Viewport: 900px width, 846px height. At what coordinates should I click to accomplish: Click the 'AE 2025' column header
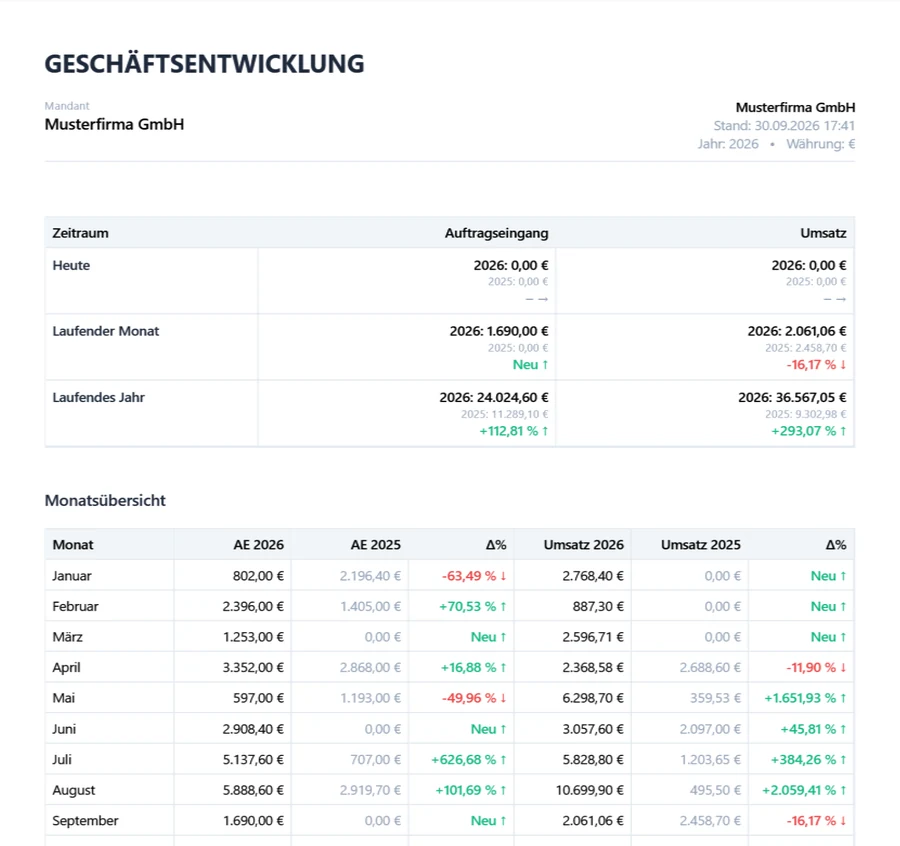pyautogui.click(x=375, y=545)
